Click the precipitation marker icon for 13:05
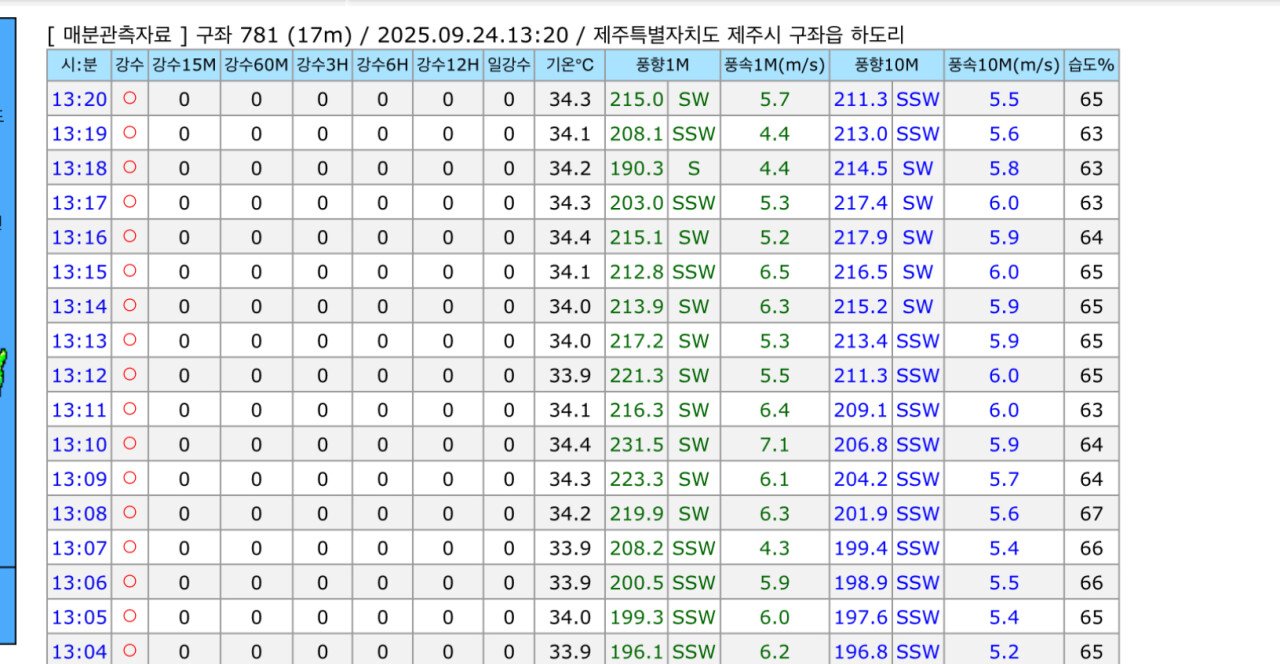Screen dimensions: 1280x664 (x=129, y=616)
